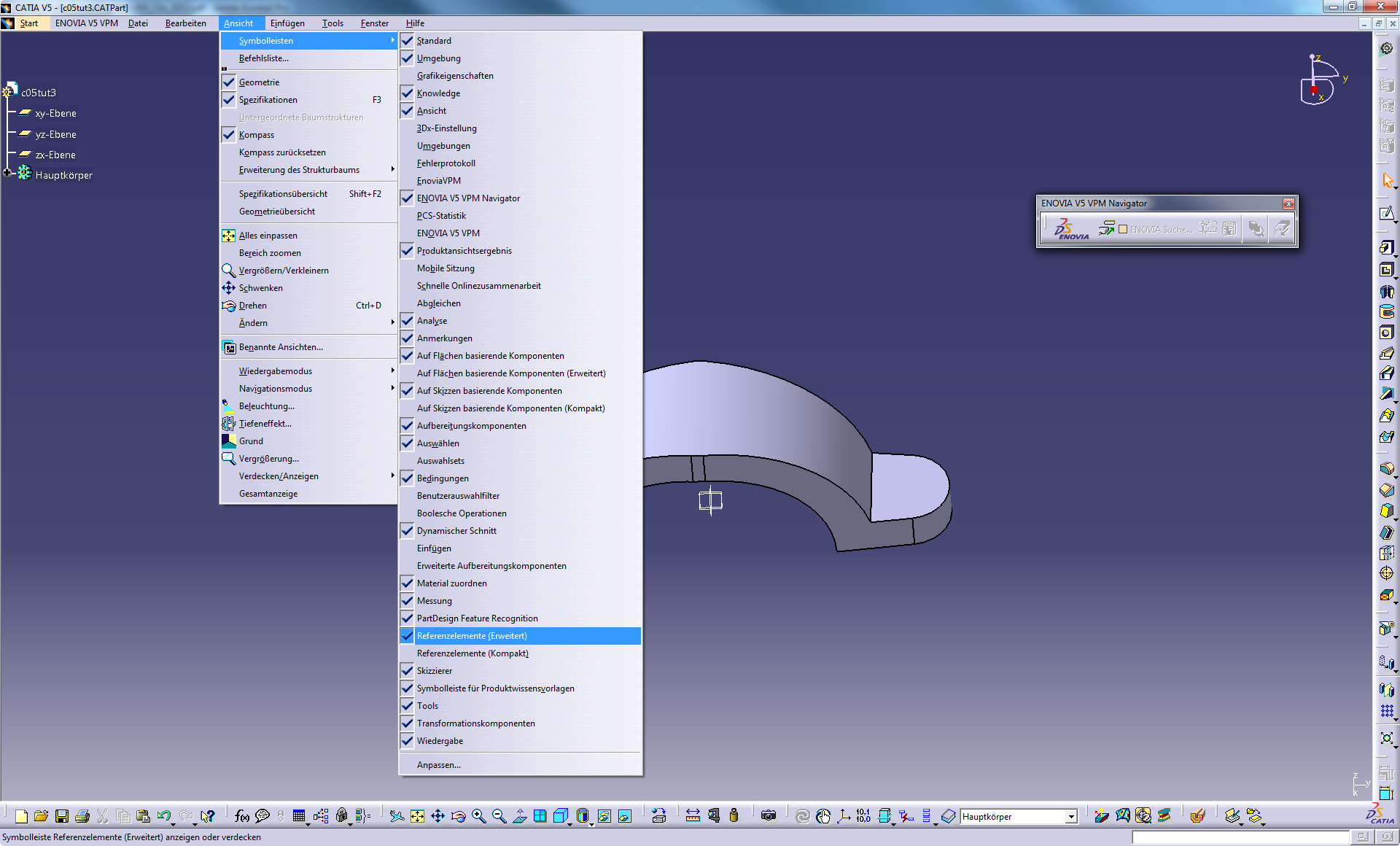The width and height of the screenshot is (1400, 846).
Task: Click the Normal View icon
Action: coord(519,816)
